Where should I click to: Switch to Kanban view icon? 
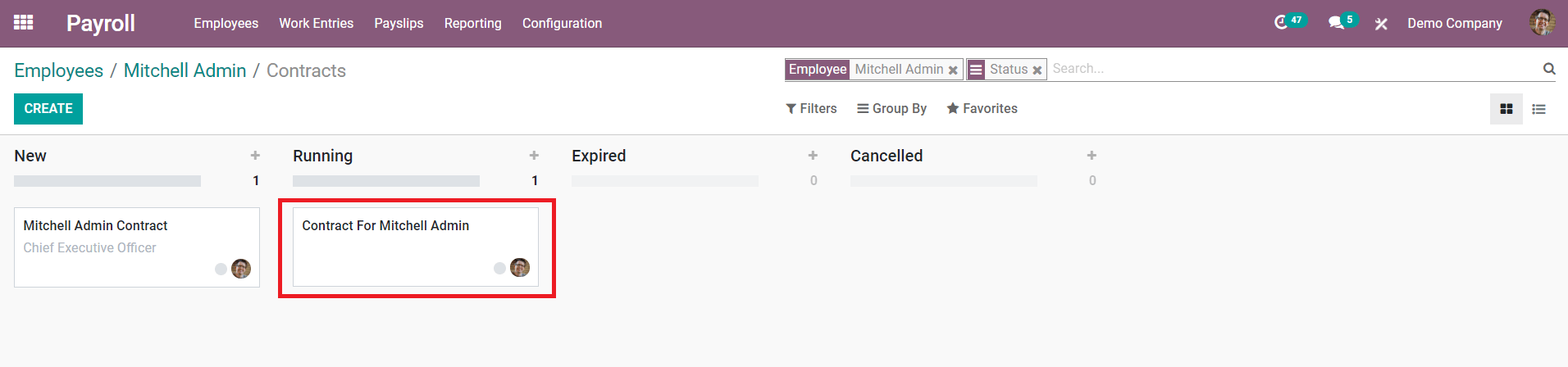pos(1506,109)
